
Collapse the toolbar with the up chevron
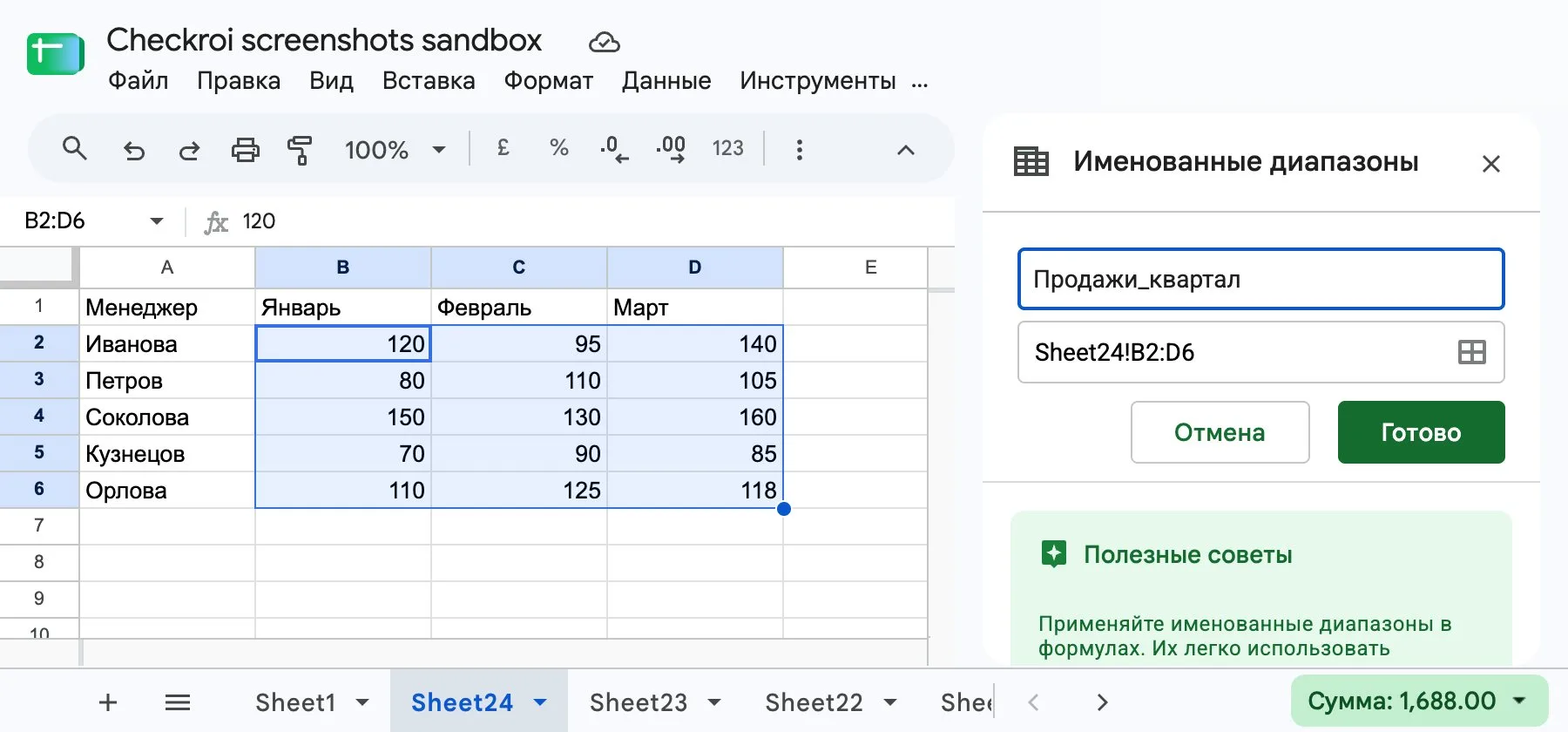906,150
